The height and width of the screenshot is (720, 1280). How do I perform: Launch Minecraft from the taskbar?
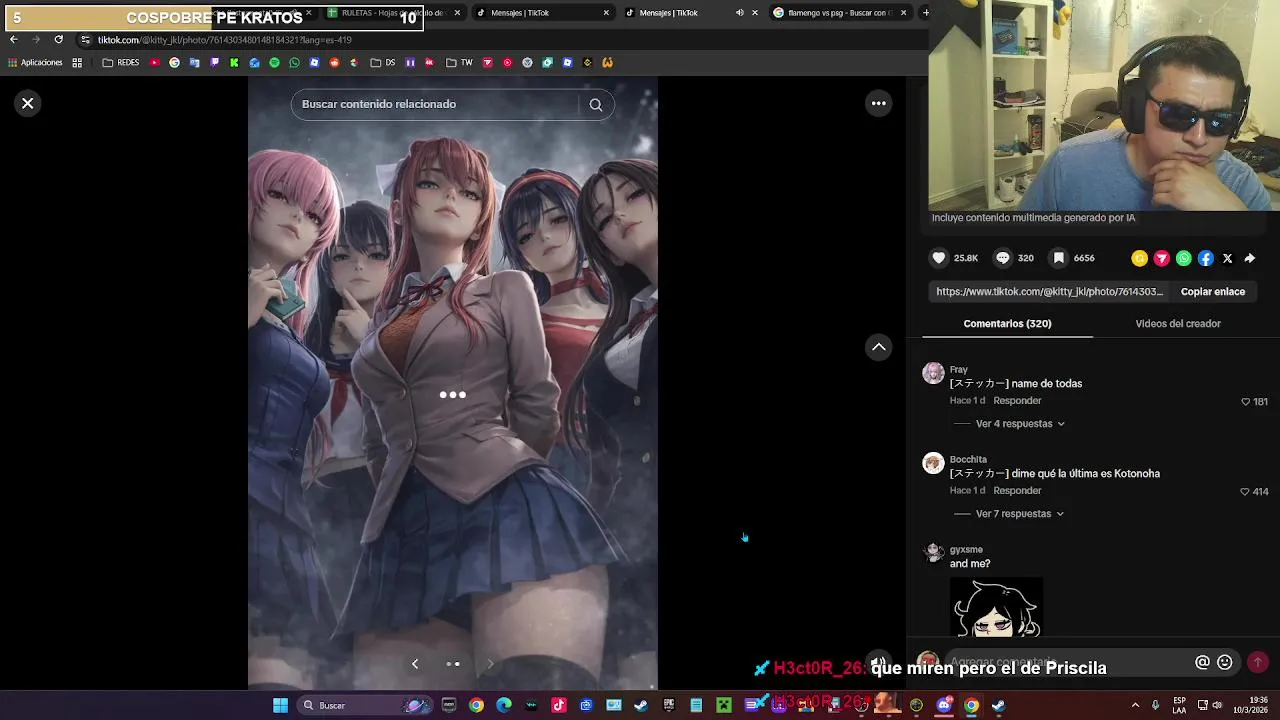[723, 705]
